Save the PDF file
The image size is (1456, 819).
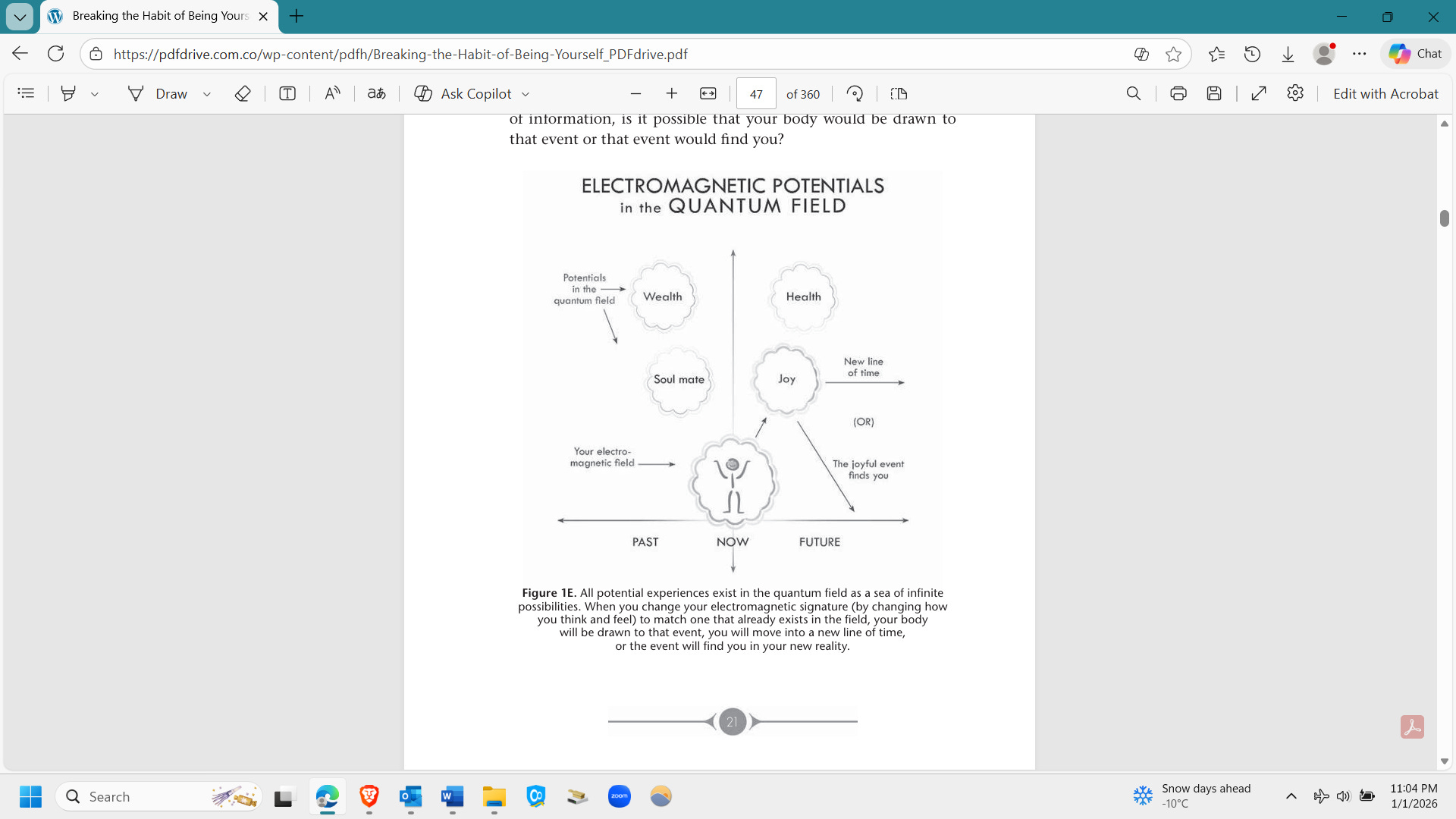click(x=1214, y=93)
